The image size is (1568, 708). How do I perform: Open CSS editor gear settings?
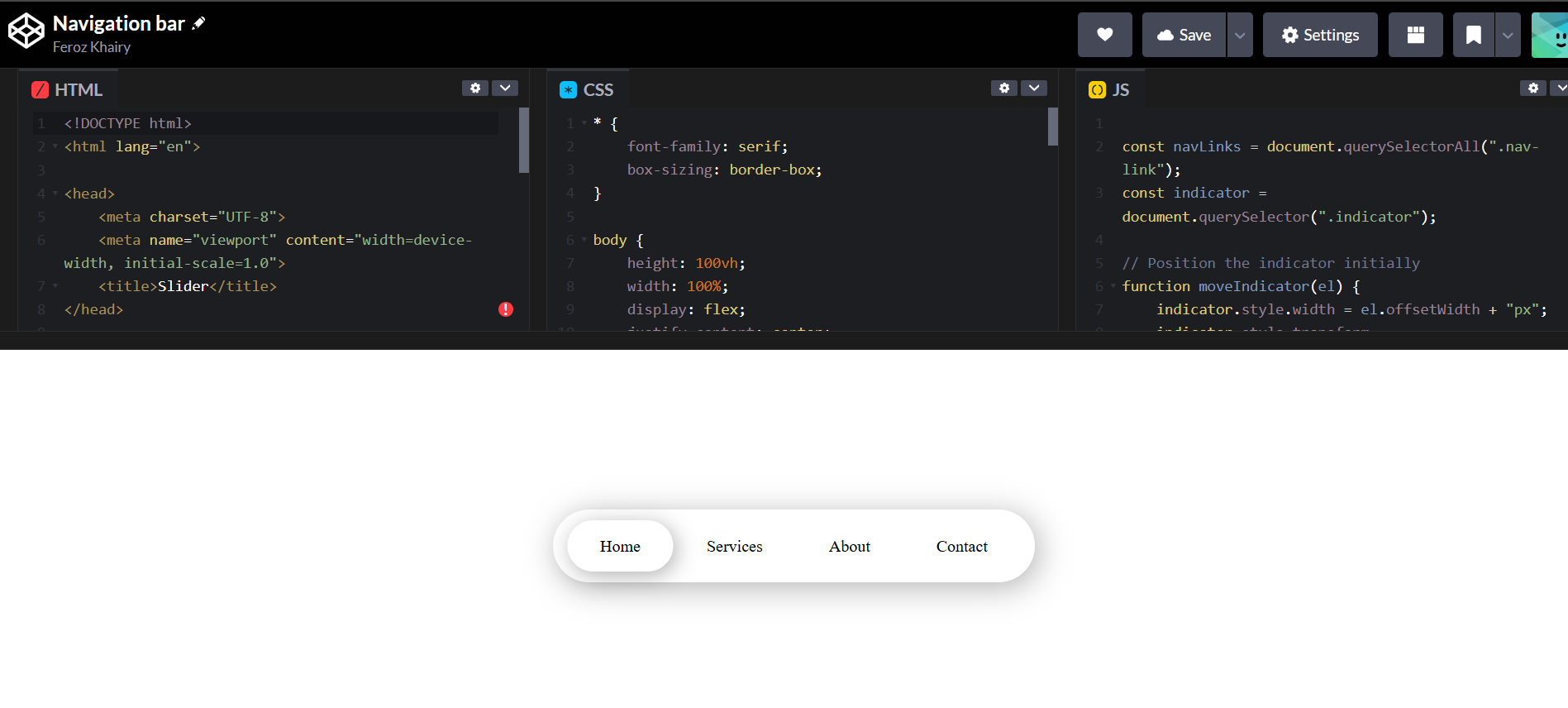[x=1003, y=88]
